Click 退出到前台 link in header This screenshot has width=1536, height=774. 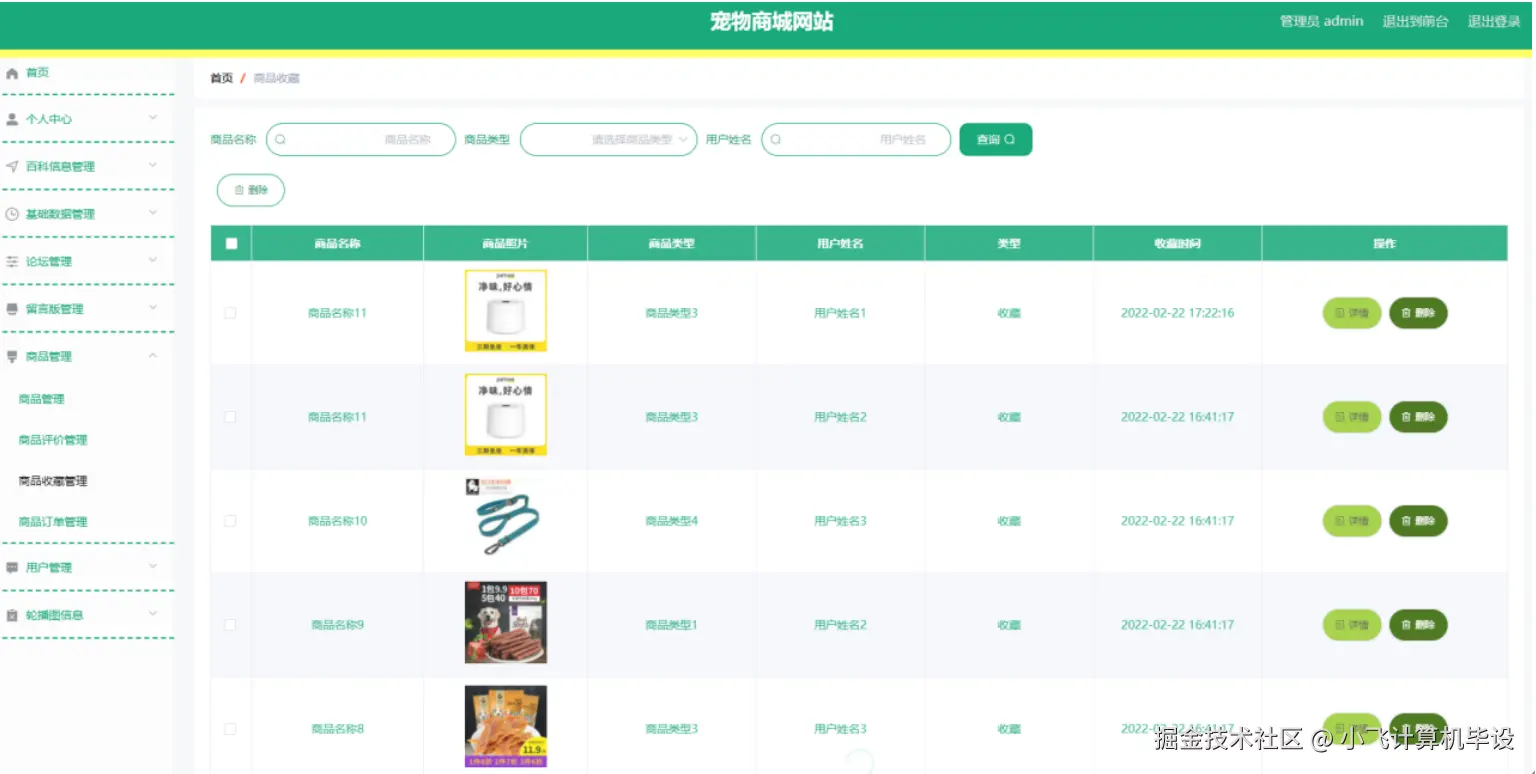[x=1415, y=21]
